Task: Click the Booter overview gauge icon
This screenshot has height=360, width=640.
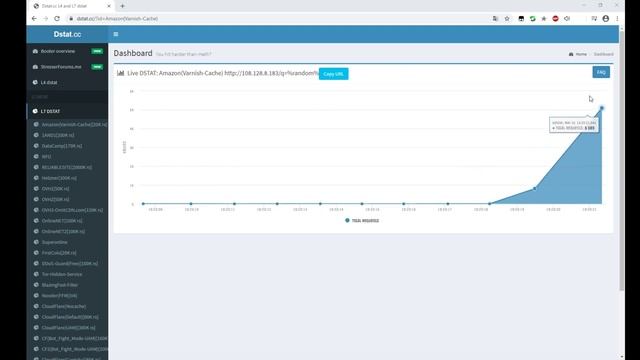Action: pyautogui.click(x=35, y=51)
